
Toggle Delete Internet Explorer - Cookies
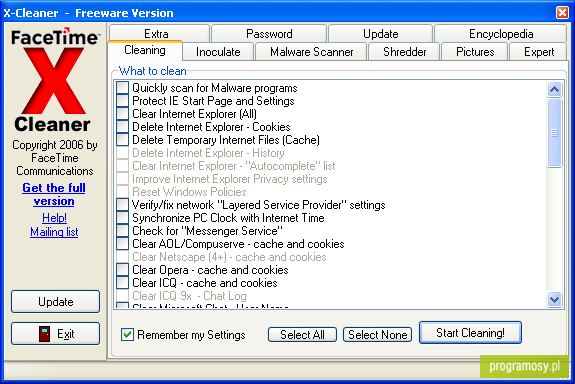pos(122,127)
